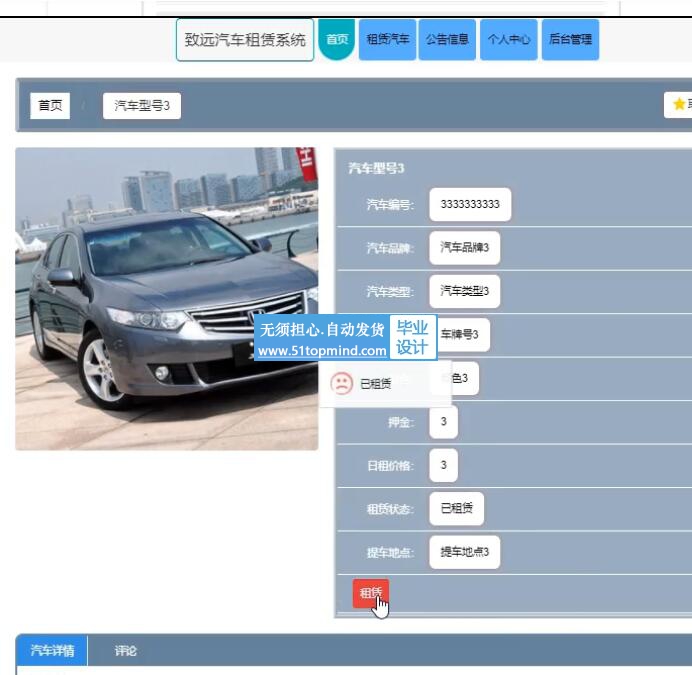Click the 汽车品牌: label

point(390,248)
